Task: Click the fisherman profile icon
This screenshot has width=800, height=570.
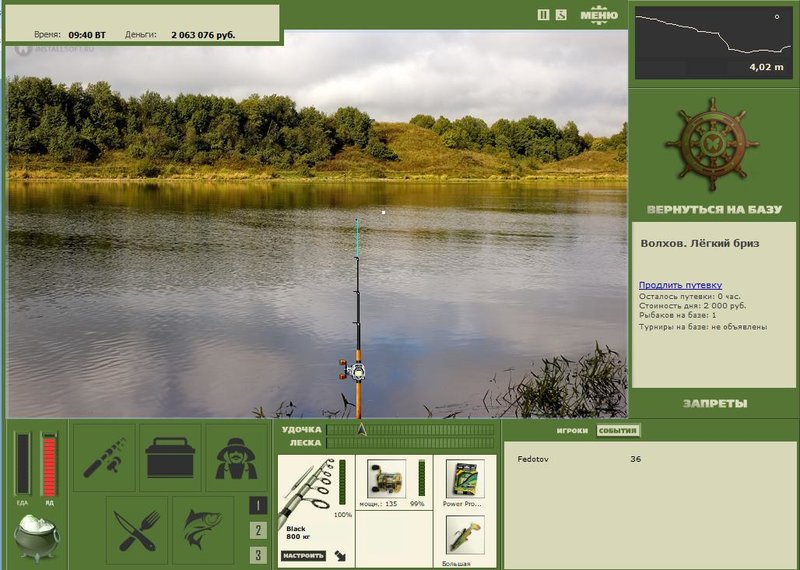Action: click(236, 457)
